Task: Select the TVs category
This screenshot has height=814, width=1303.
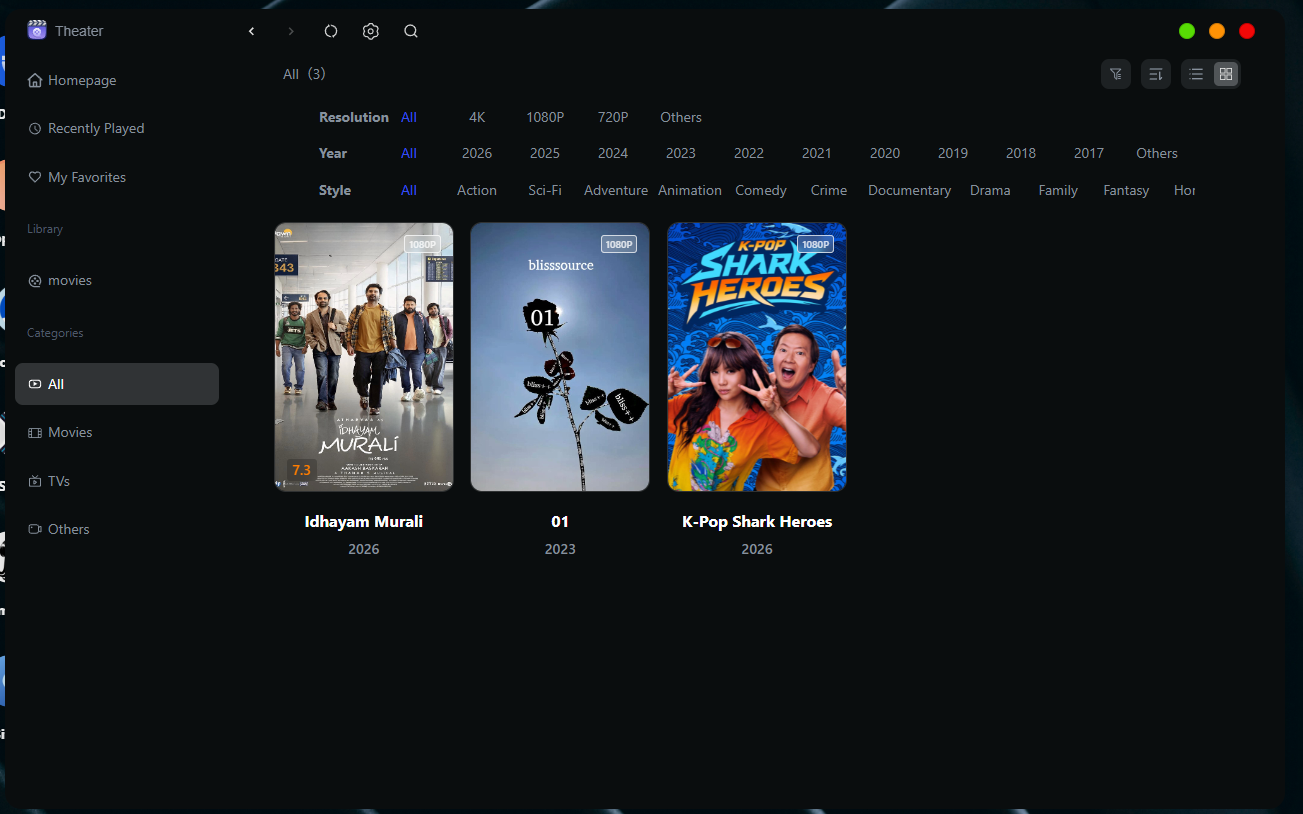Action: [117, 481]
